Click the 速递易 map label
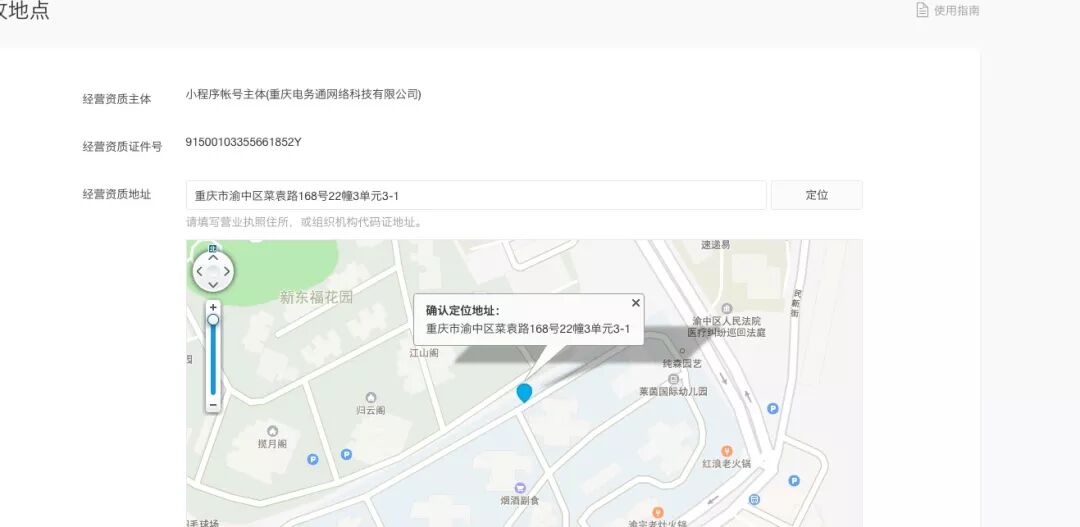Viewport: 1080px width, 527px height. 716,245
